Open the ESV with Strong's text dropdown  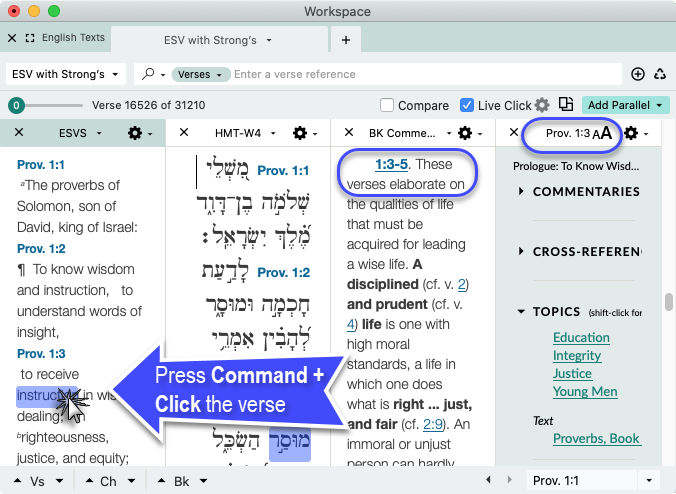[x=66, y=74]
